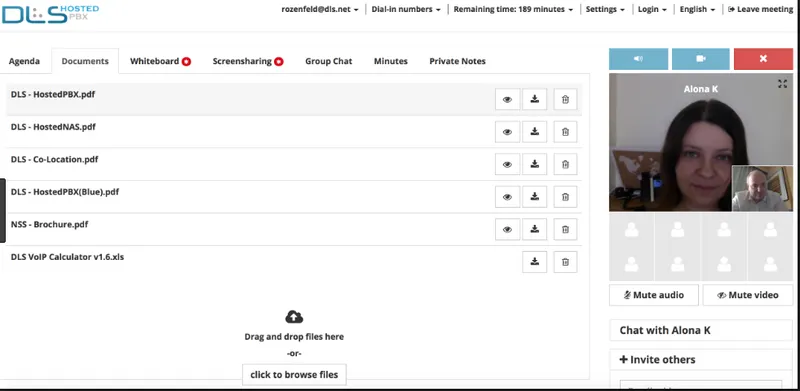
Task: Open English language dropdown
Action: 697,9
